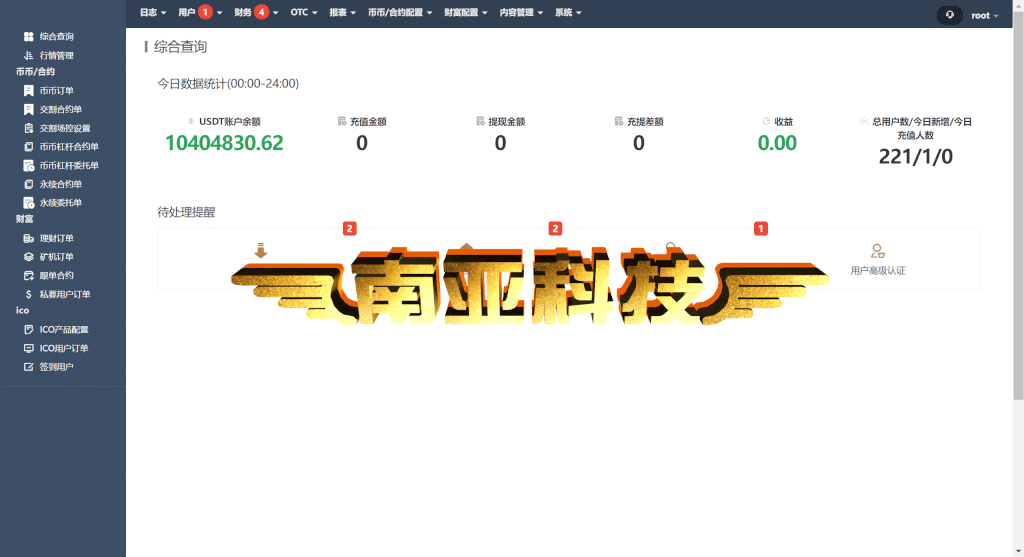Image resolution: width=1024 pixels, height=557 pixels.
Task: Click the ICO用户订单 monitor icon
Action: pyautogui.click(x=29, y=348)
